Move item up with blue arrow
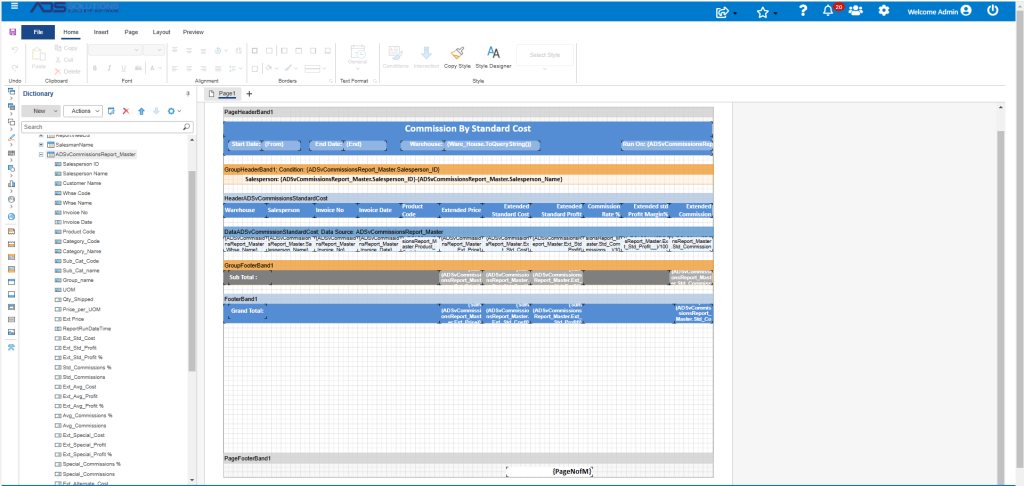Screen dimensions: 1024x486 click(141, 111)
